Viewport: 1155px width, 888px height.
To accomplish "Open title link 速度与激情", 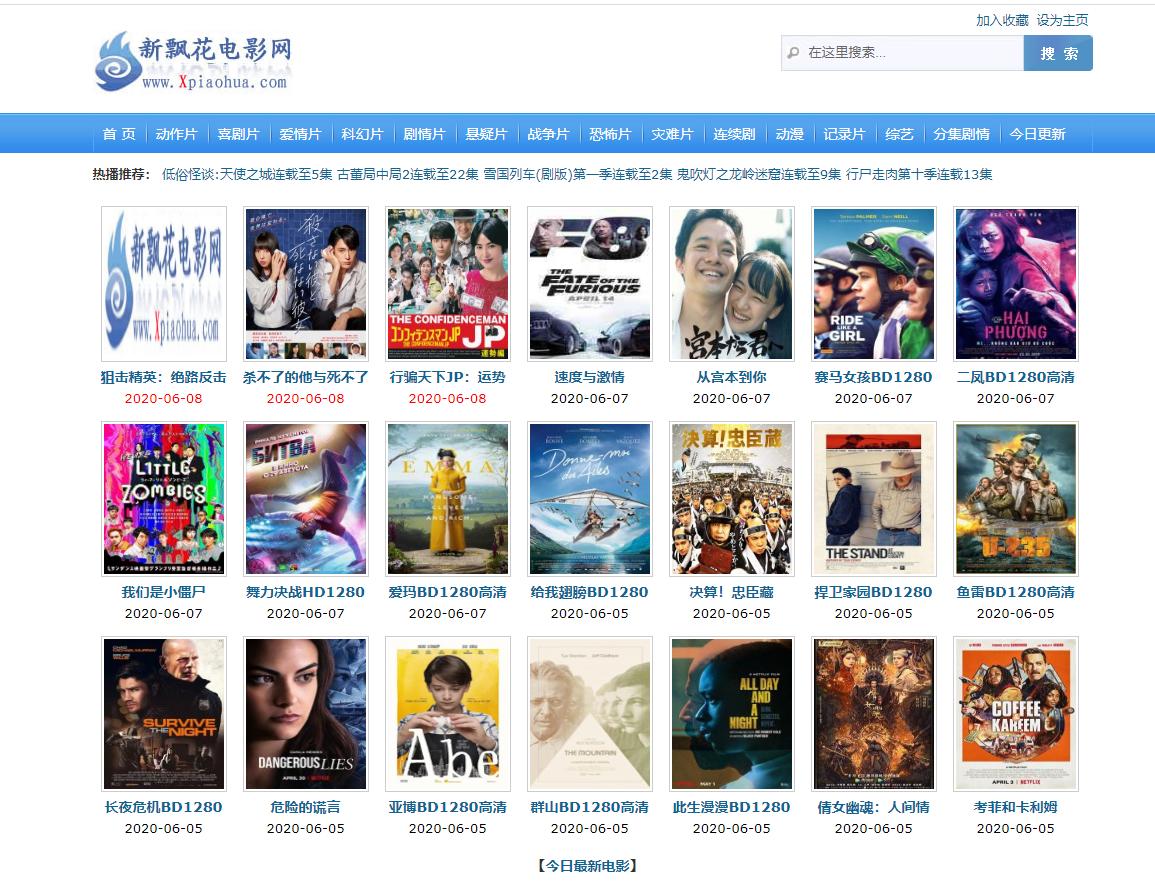I will click(x=590, y=377).
